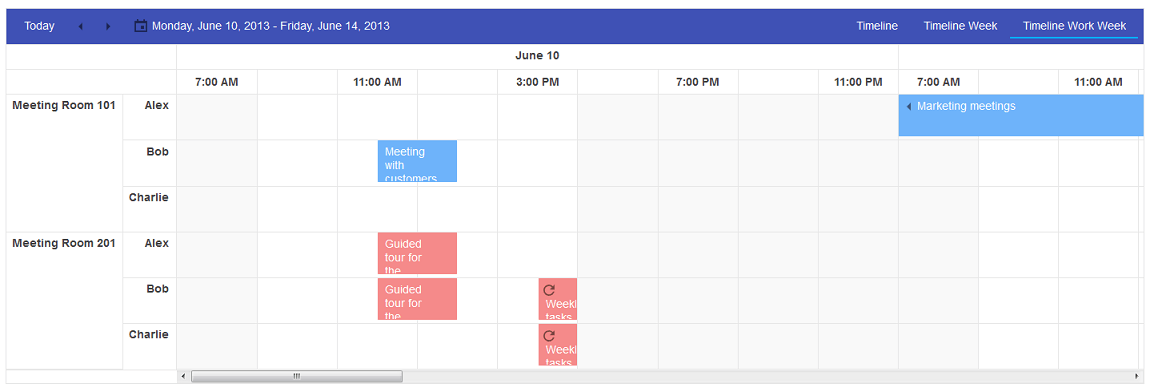Click the horizontal scrollbar thumb

(297, 377)
